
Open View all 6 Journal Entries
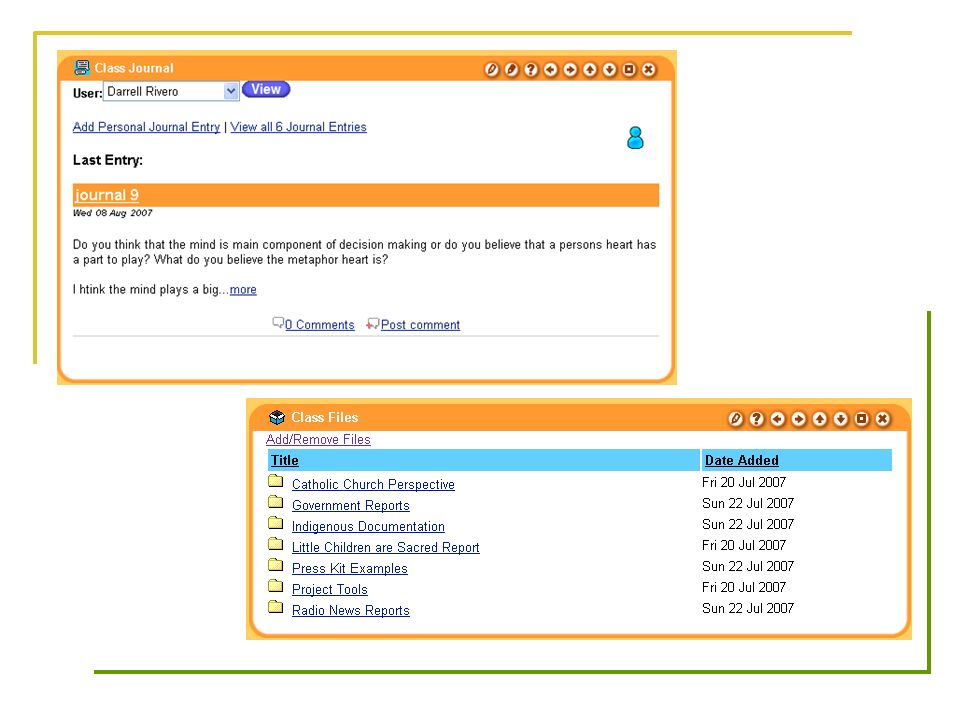click(298, 127)
